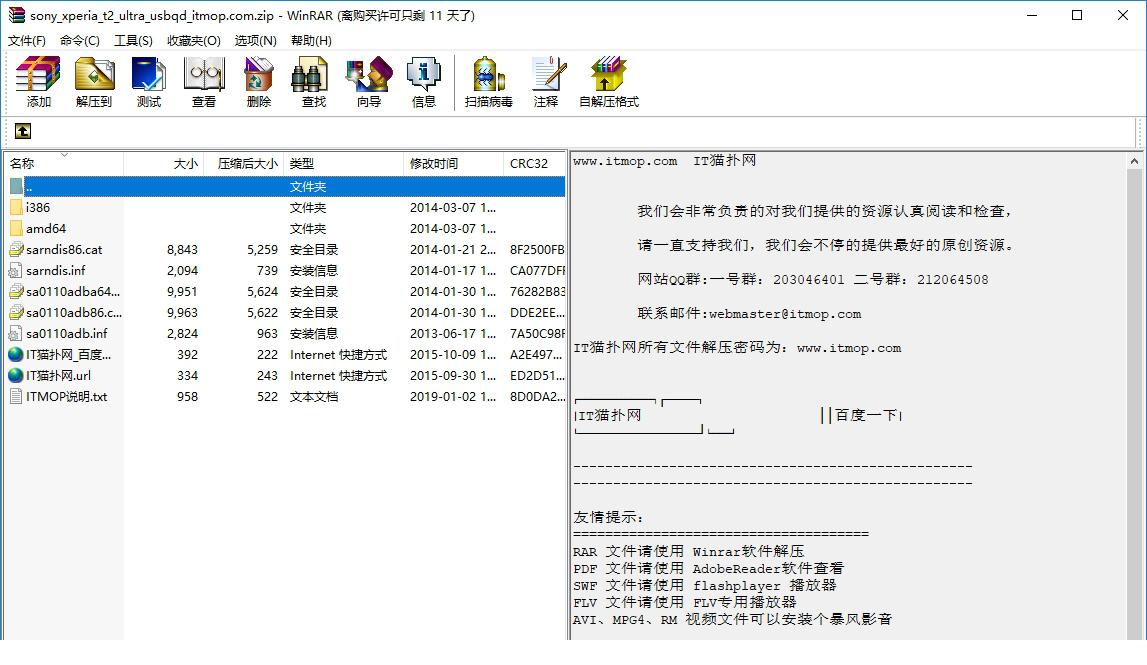Click the 删除 (Delete) toolbar icon
The width and height of the screenshot is (1147, 665).
(258, 74)
